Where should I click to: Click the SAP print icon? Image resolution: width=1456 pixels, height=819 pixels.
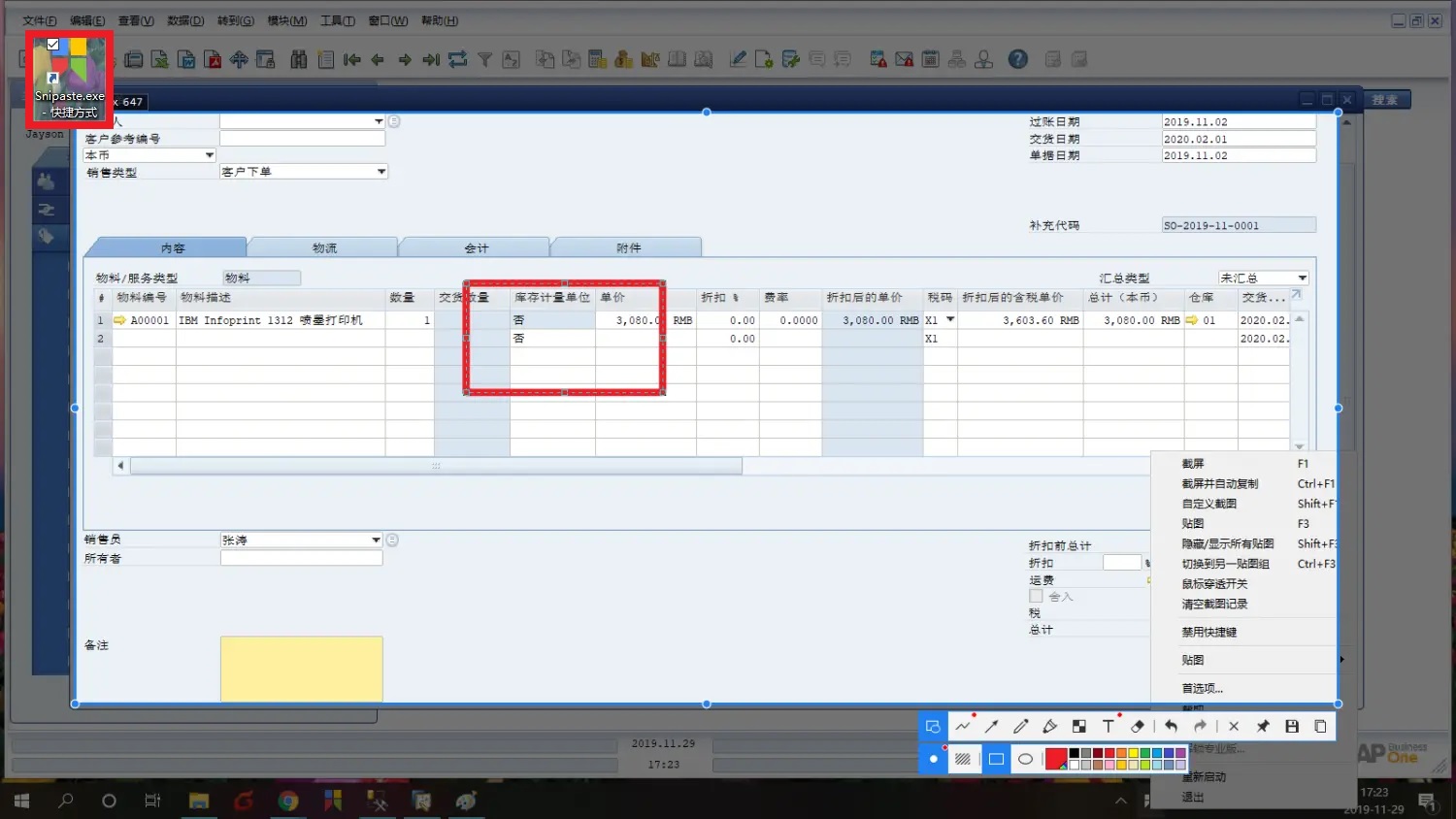tap(134, 60)
